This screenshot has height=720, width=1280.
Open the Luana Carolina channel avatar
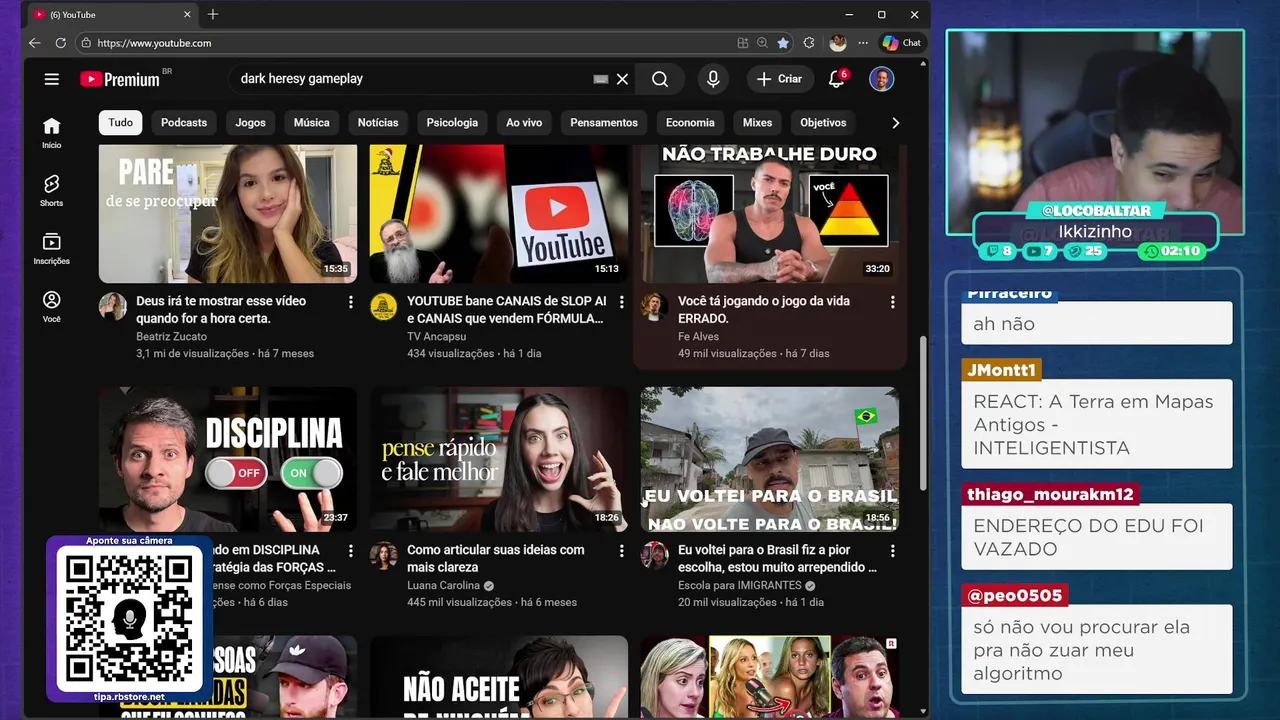[x=383, y=555]
